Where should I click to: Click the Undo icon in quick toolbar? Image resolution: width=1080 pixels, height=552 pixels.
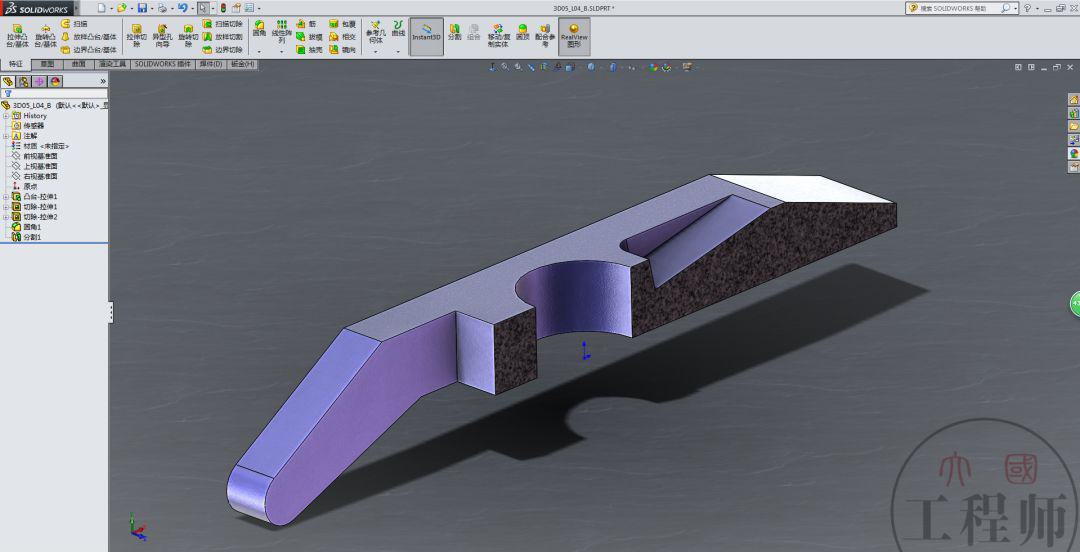182,8
